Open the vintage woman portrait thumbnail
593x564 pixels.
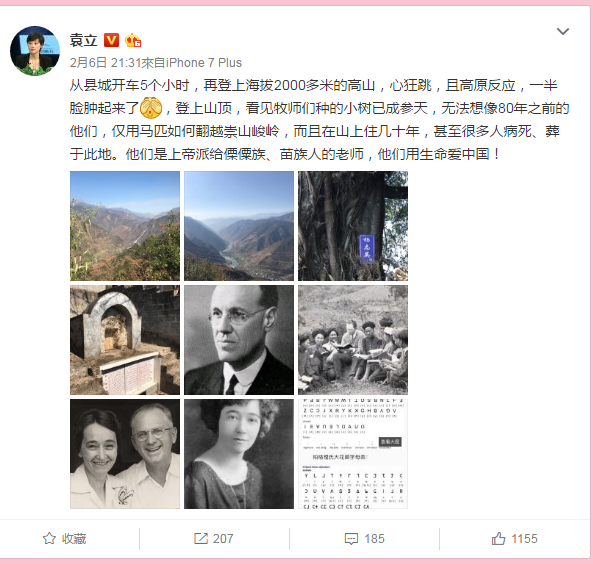click(239, 454)
